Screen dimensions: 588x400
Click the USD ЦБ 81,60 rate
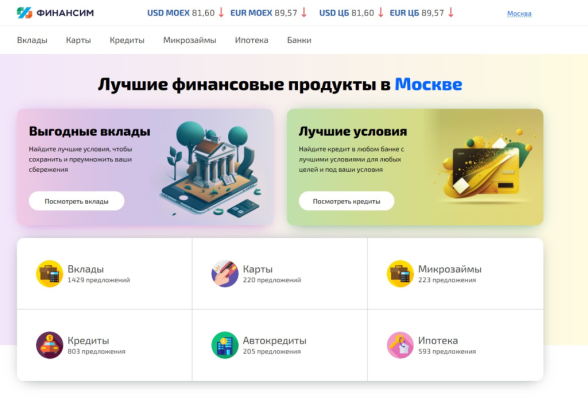pyautogui.click(x=346, y=13)
